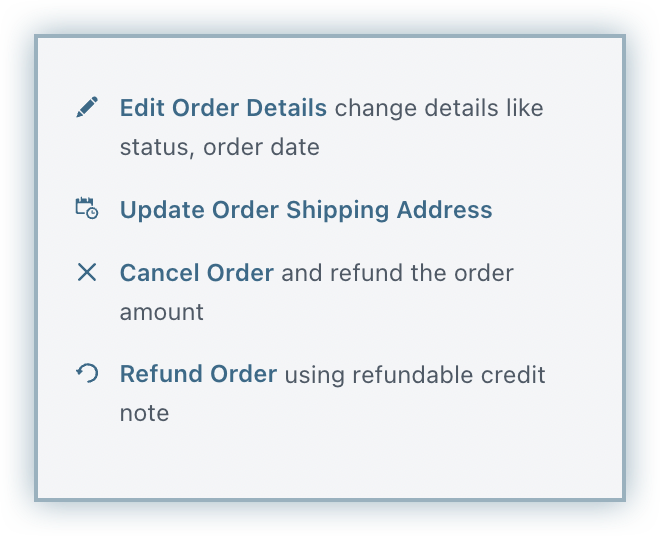The width and height of the screenshot is (660, 536).
Task: Click the pencil edit icon
Action: pyautogui.click(x=87, y=107)
